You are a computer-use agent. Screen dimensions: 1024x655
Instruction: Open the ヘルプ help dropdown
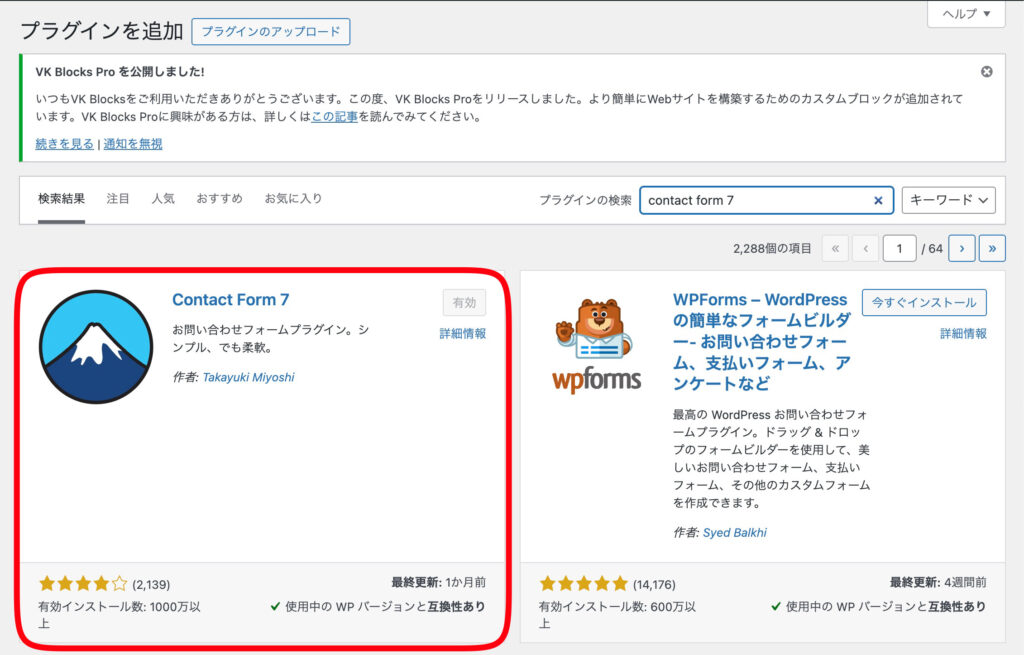pos(966,14)
